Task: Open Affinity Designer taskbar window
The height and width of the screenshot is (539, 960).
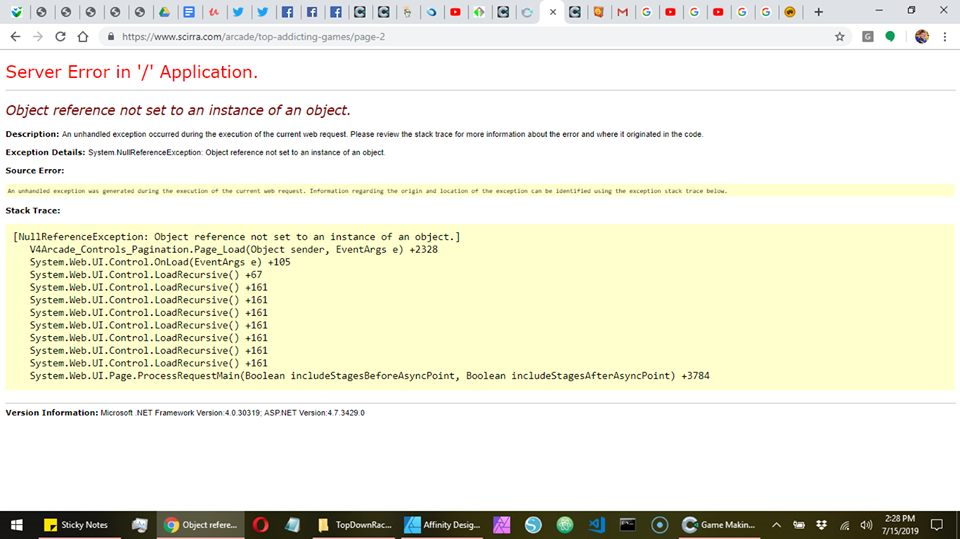Action: (x=443, y=524)
